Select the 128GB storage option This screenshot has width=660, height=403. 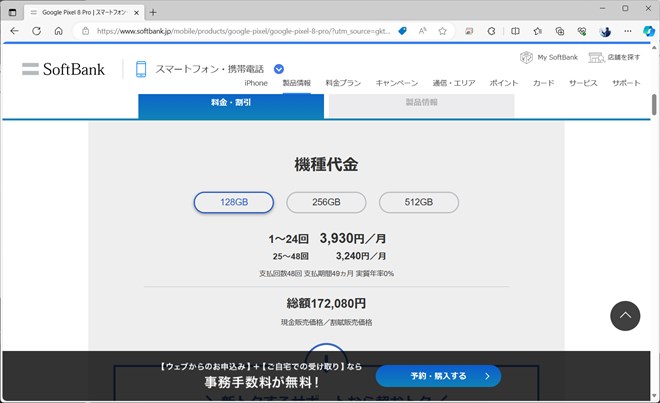pyautogui.click(x=234, y=202)
